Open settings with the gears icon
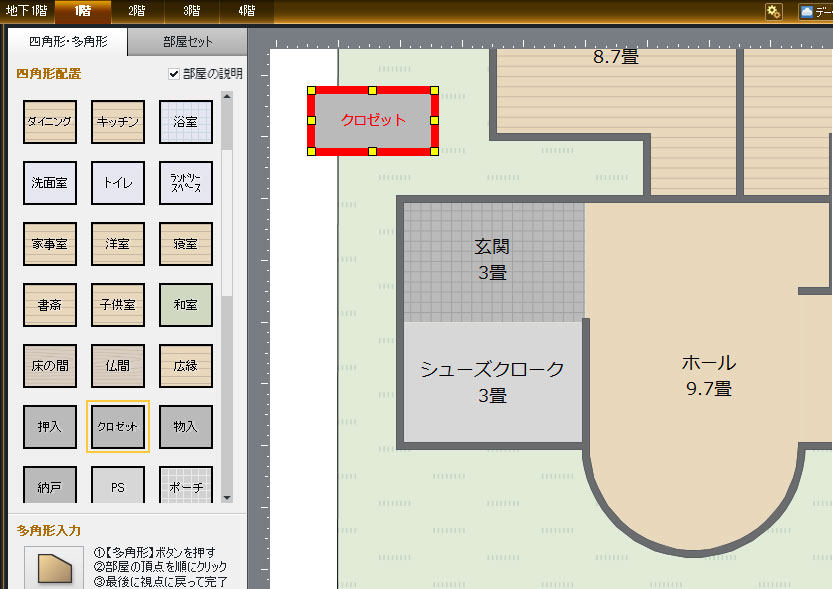The width and height of the screenshot is (833, 589). click(773, 12)
